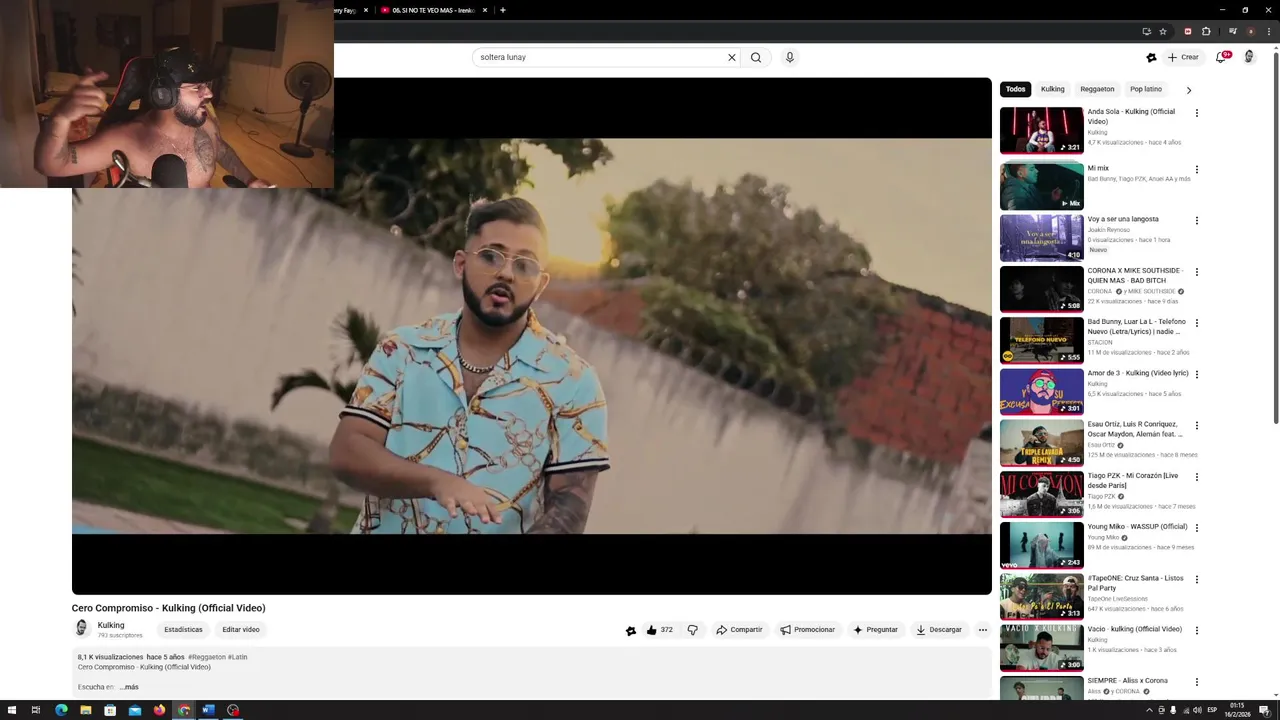Open the browser Extensions puzzle icon

(x=1207, y=31)
